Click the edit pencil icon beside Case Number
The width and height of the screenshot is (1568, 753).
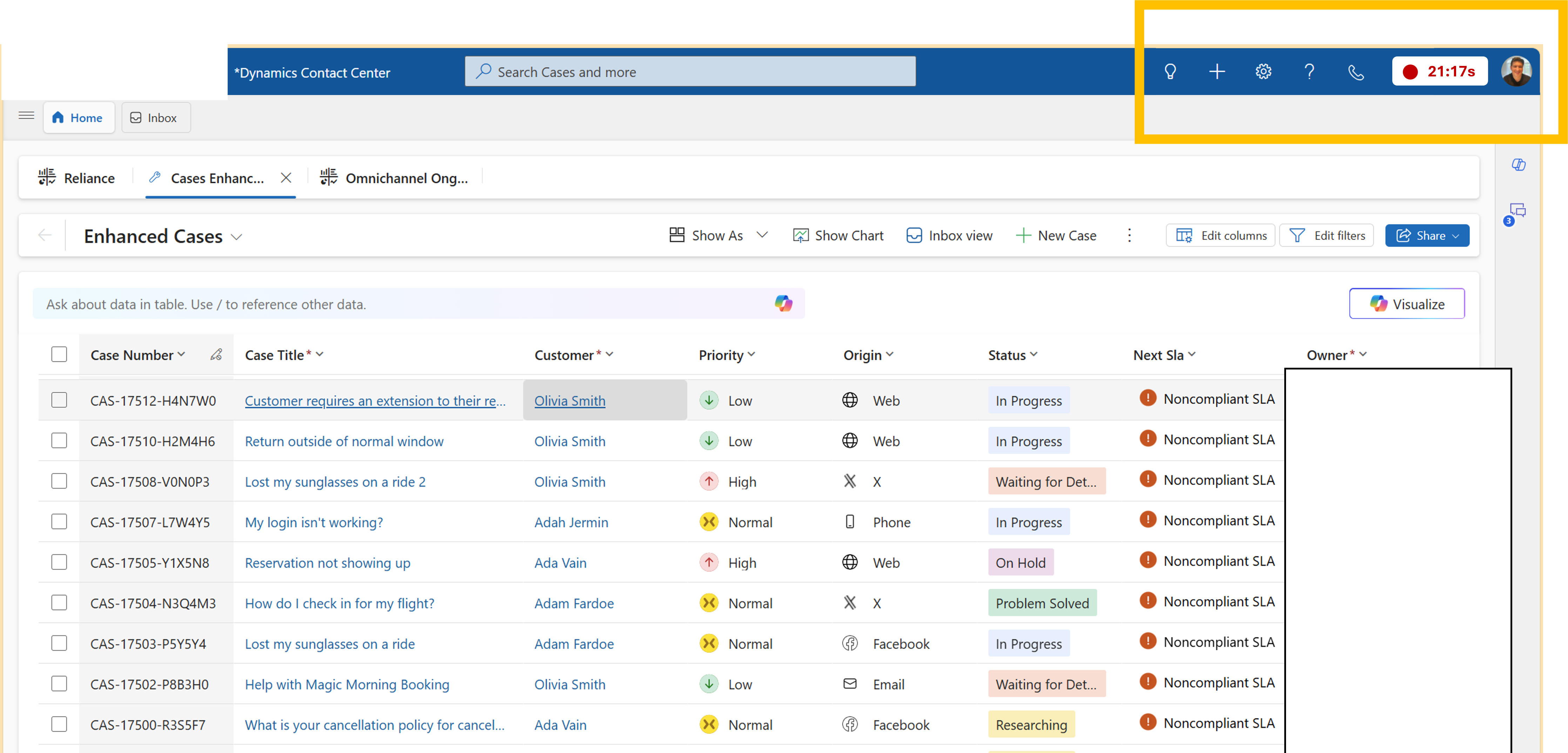pyautogui.click(x=216, y=355)
